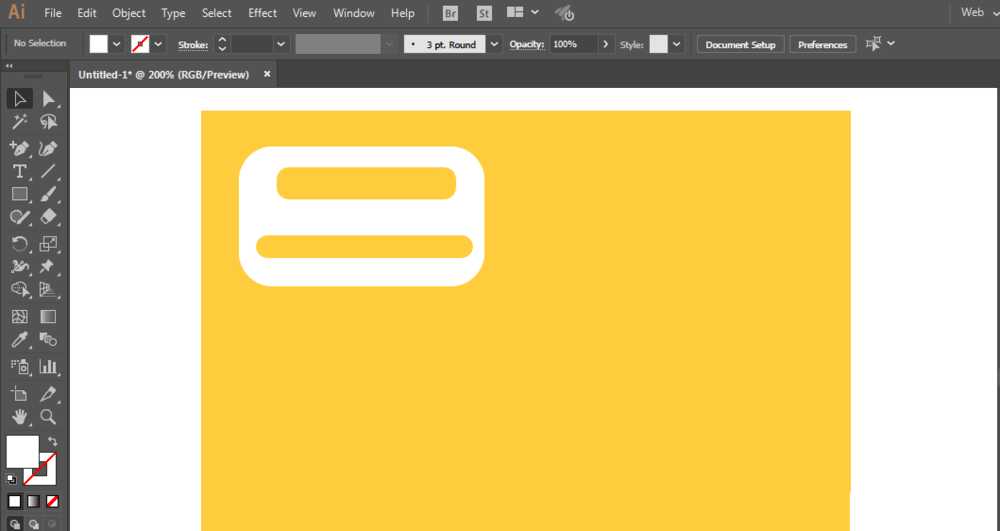Switch paint mode to Gradient
The image size is (1000, 531).
[33, 501]
